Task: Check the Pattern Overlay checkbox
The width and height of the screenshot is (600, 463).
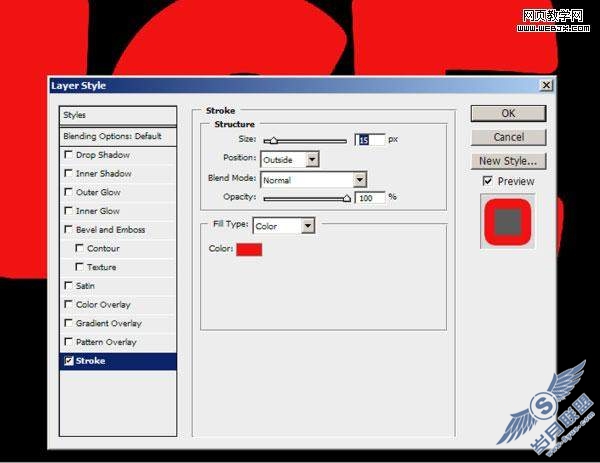Action: point(68,341)
